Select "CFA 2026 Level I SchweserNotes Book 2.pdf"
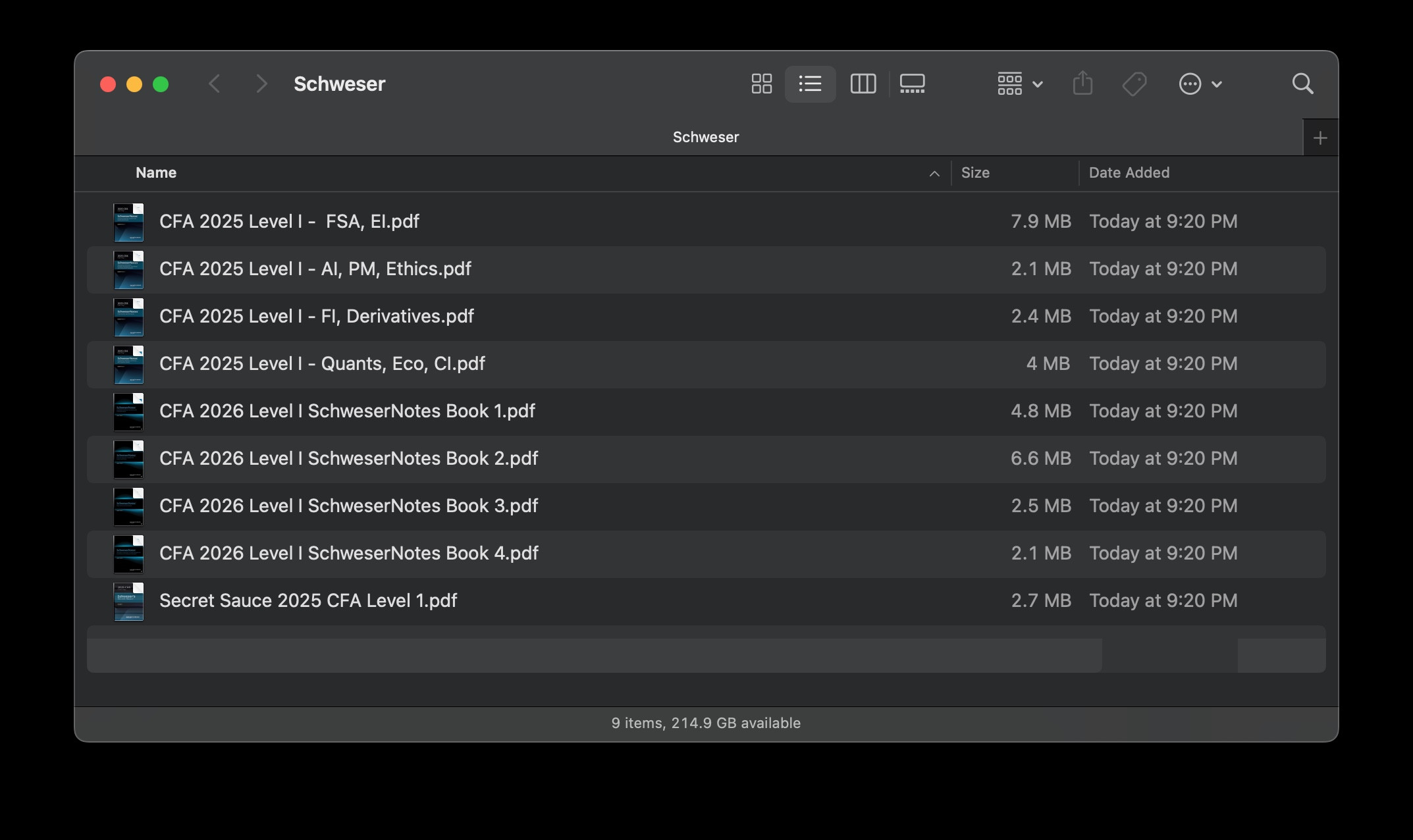This screenshot has height=840, width=1413. (349, 458)
